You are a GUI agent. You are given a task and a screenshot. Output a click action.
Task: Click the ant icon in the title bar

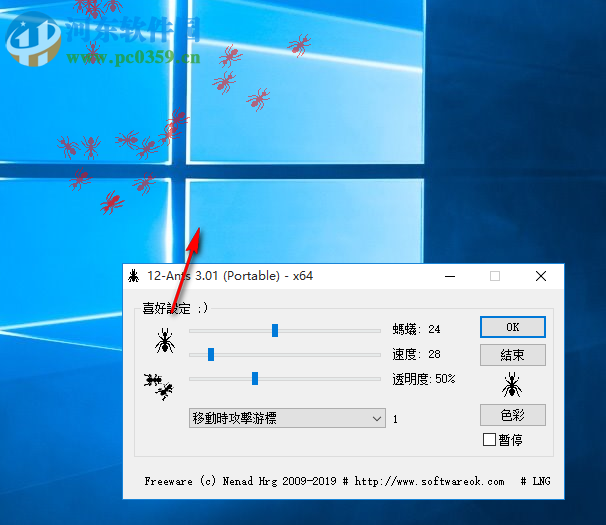[134, 276]
